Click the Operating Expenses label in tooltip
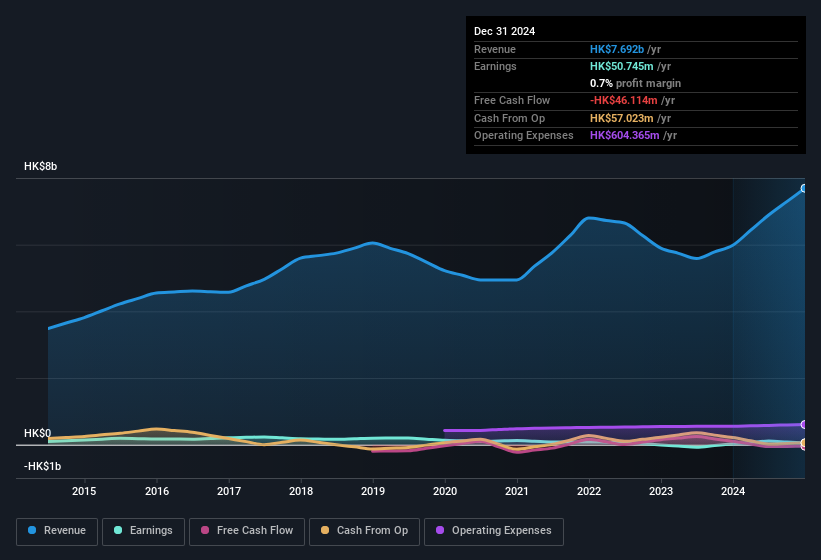 pyautogui.click(x=524, y=135)
